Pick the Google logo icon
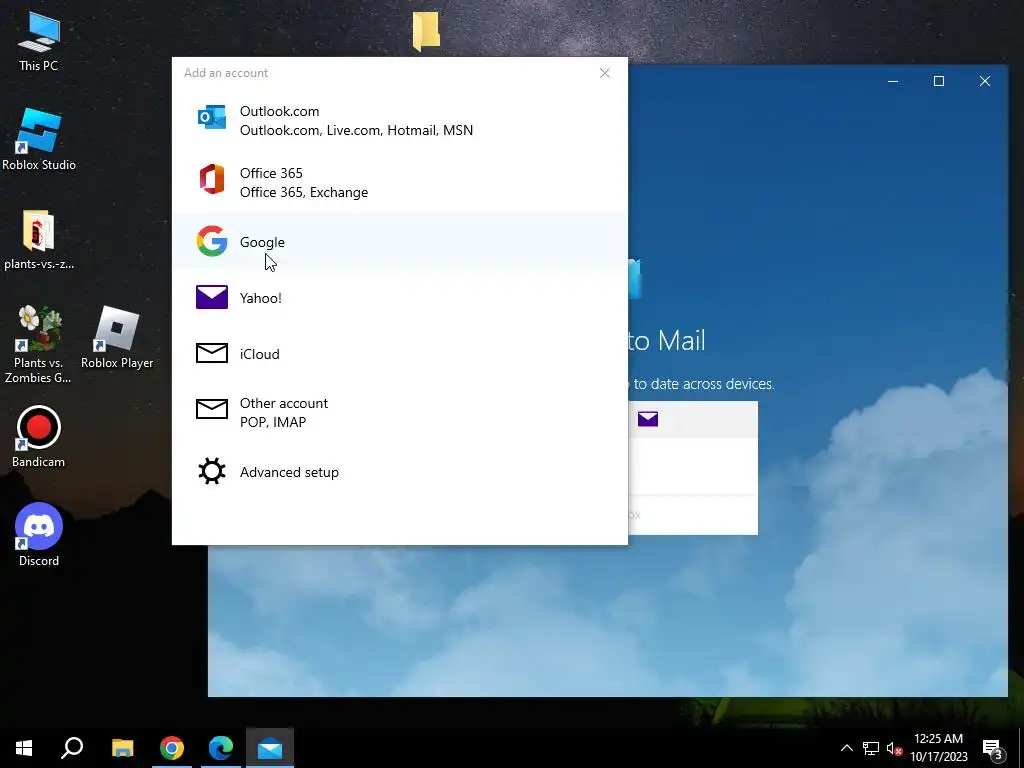Viewport: 1024px width, 768px height. click(x=212, y=241)
